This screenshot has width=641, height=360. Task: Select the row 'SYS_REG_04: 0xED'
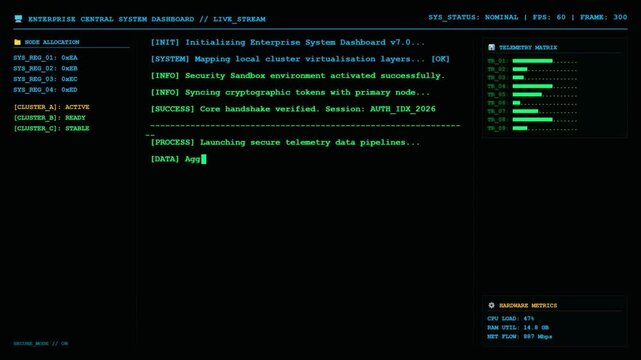tap(45, 89)
